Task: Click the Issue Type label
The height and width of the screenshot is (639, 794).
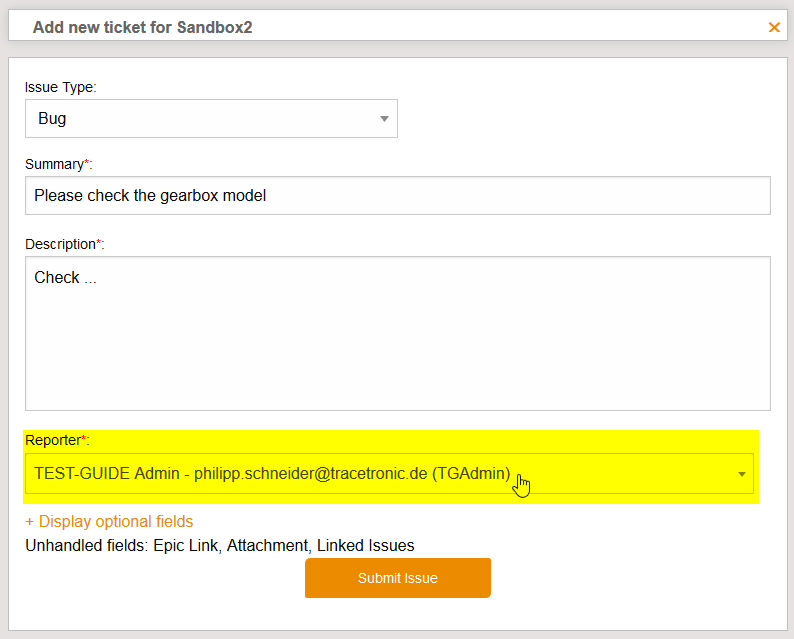Action: [60, 87]
